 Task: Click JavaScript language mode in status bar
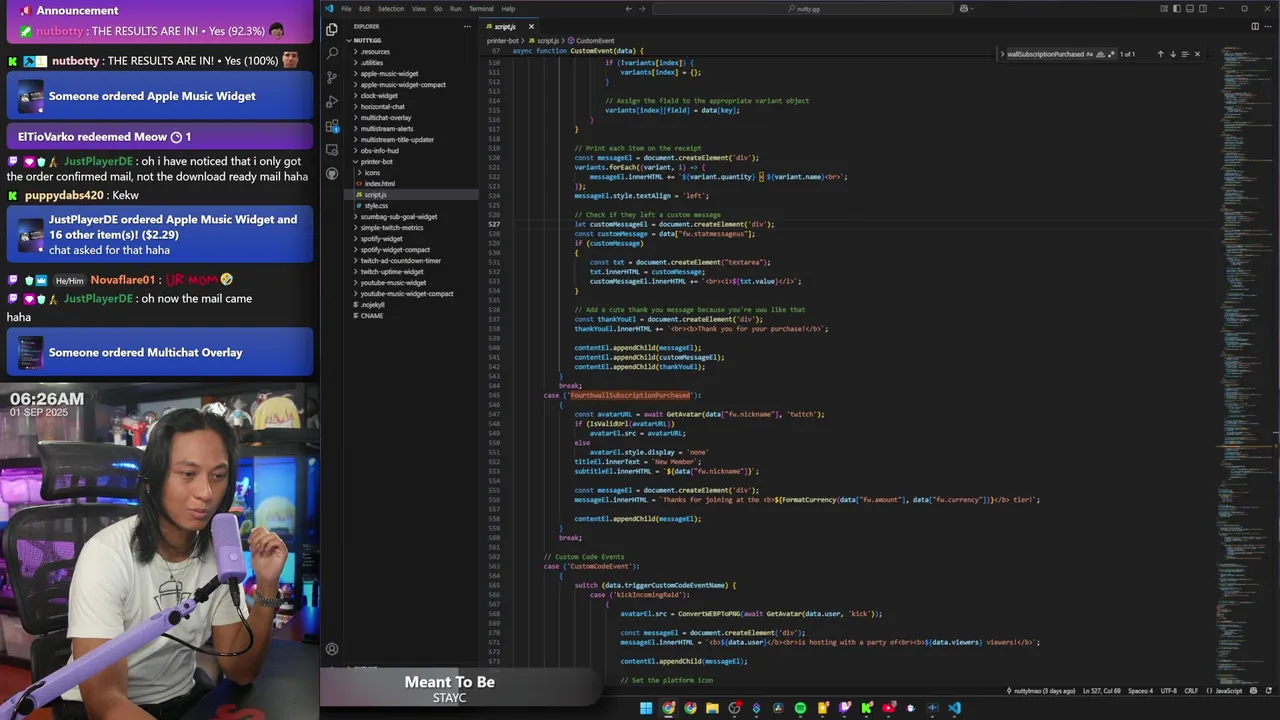tap(1228, 691)
